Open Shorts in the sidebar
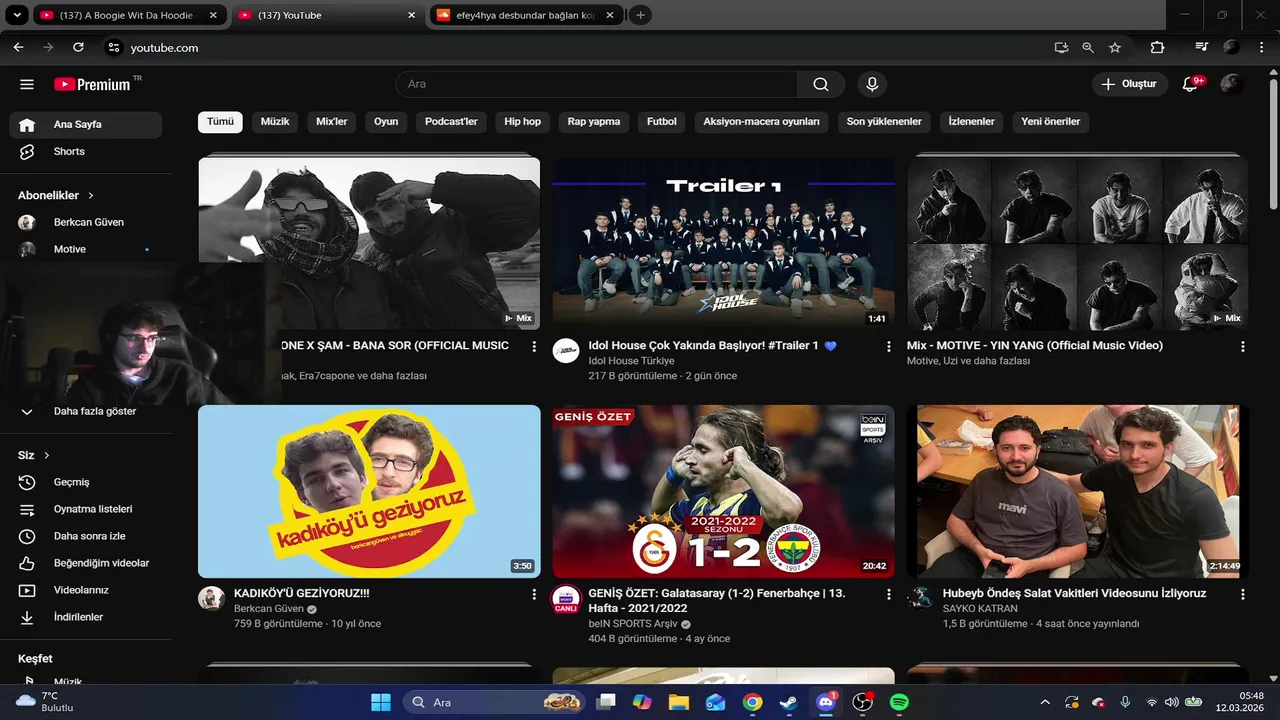Viewport: 1280px width, 720px height. click(86, 152)
